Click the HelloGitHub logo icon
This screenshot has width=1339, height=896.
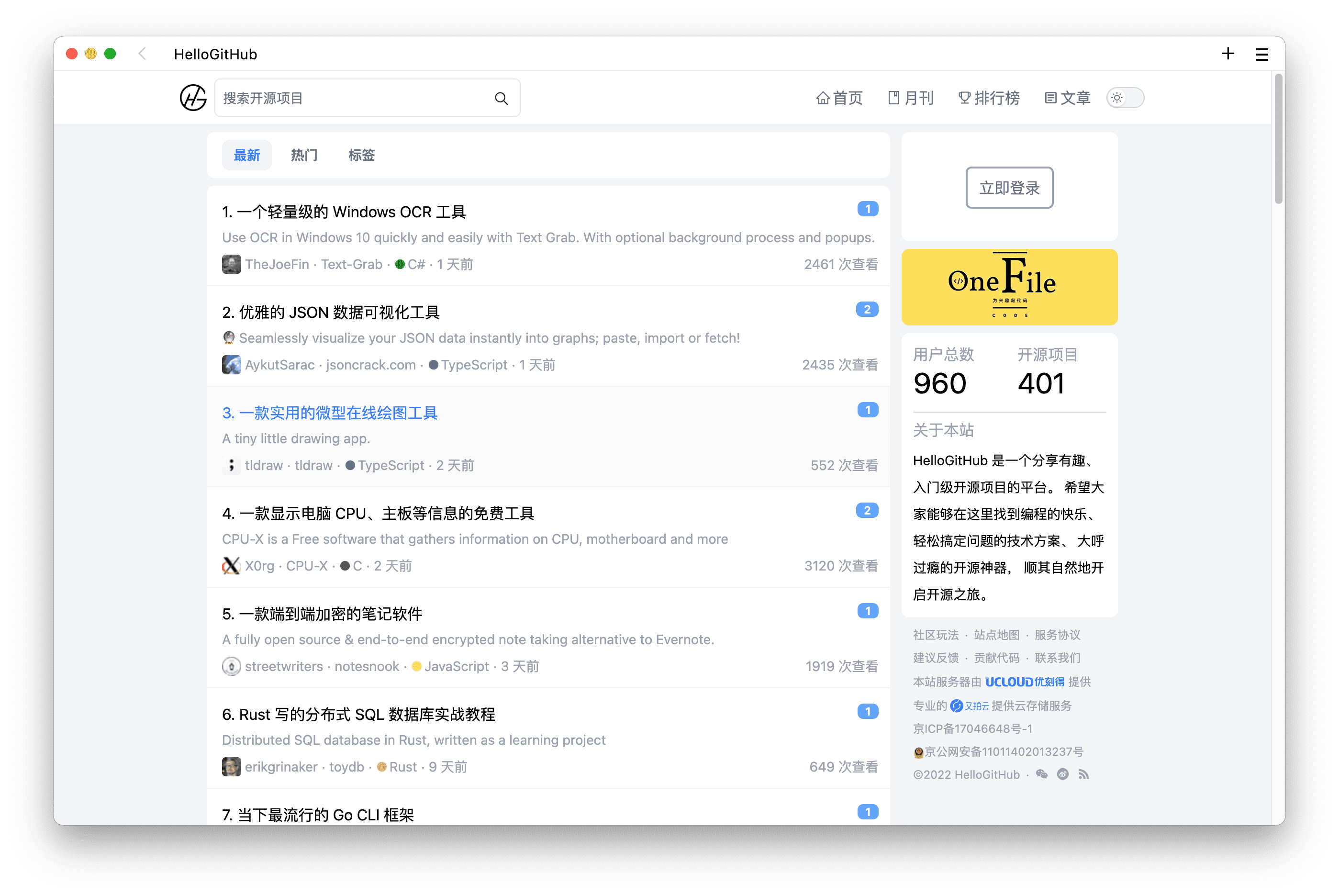point(193,98)
